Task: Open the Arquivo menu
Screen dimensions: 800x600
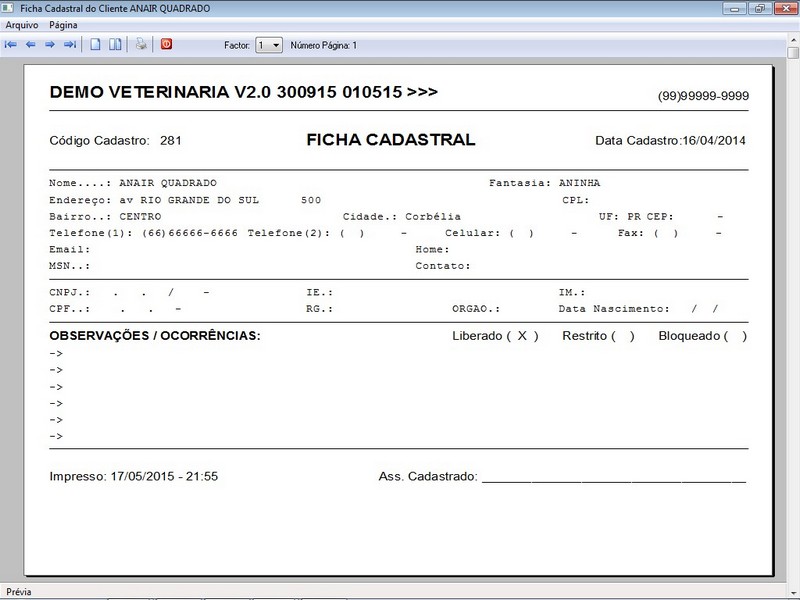Action: [x=22, y=25]
